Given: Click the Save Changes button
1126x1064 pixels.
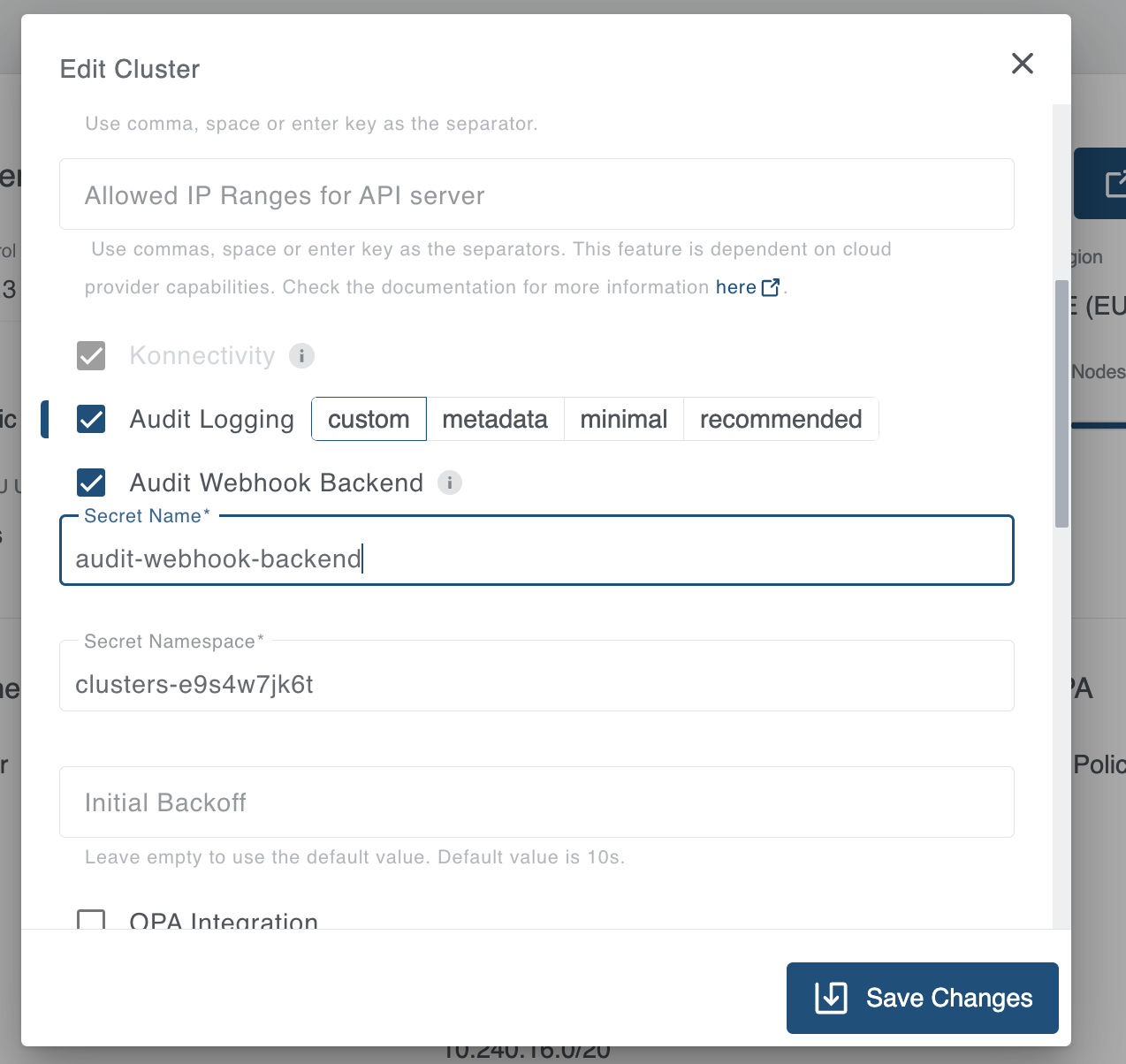Looking at the screenshot, I should (922, 998).
